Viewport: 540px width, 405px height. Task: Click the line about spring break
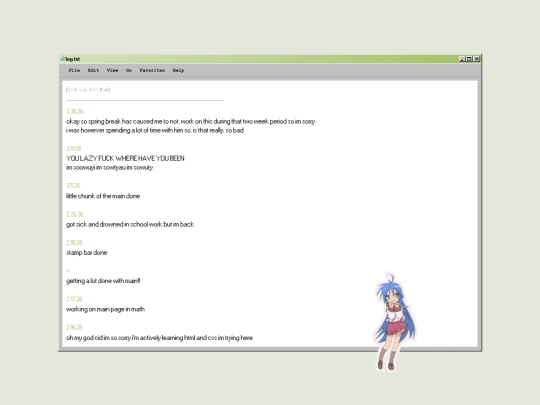190,121
